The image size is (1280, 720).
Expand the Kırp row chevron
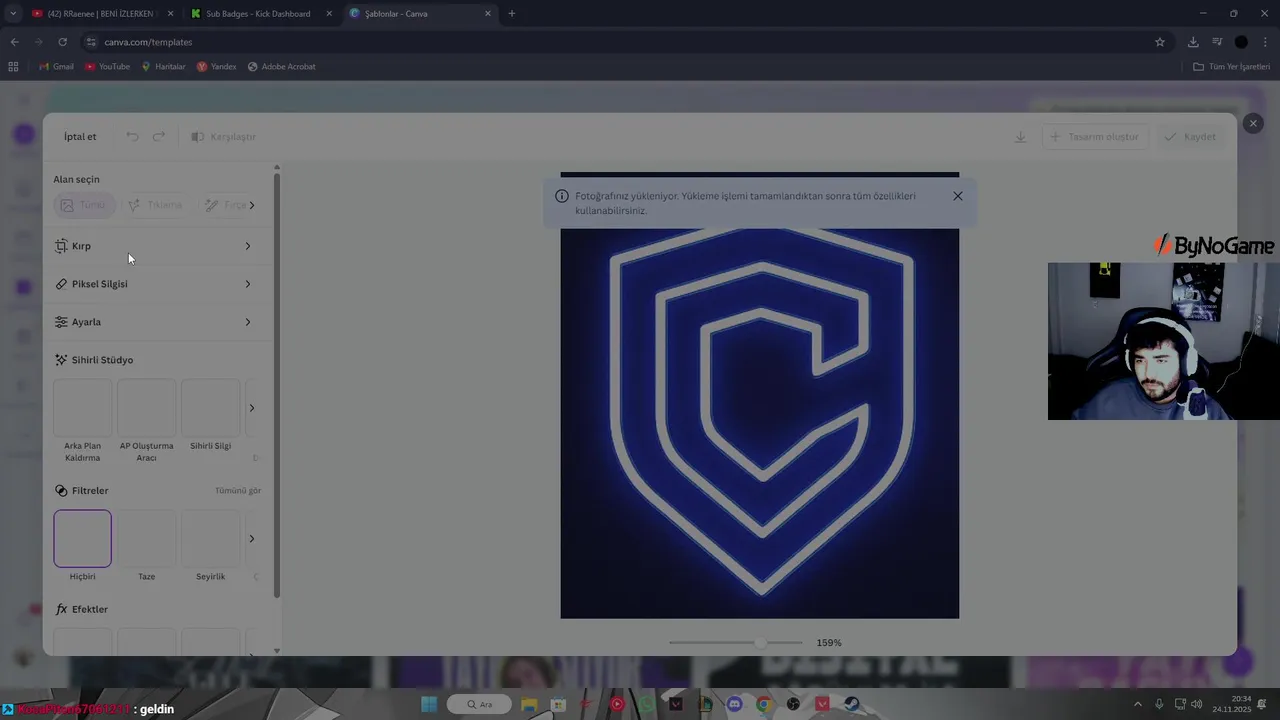(248, 246)
